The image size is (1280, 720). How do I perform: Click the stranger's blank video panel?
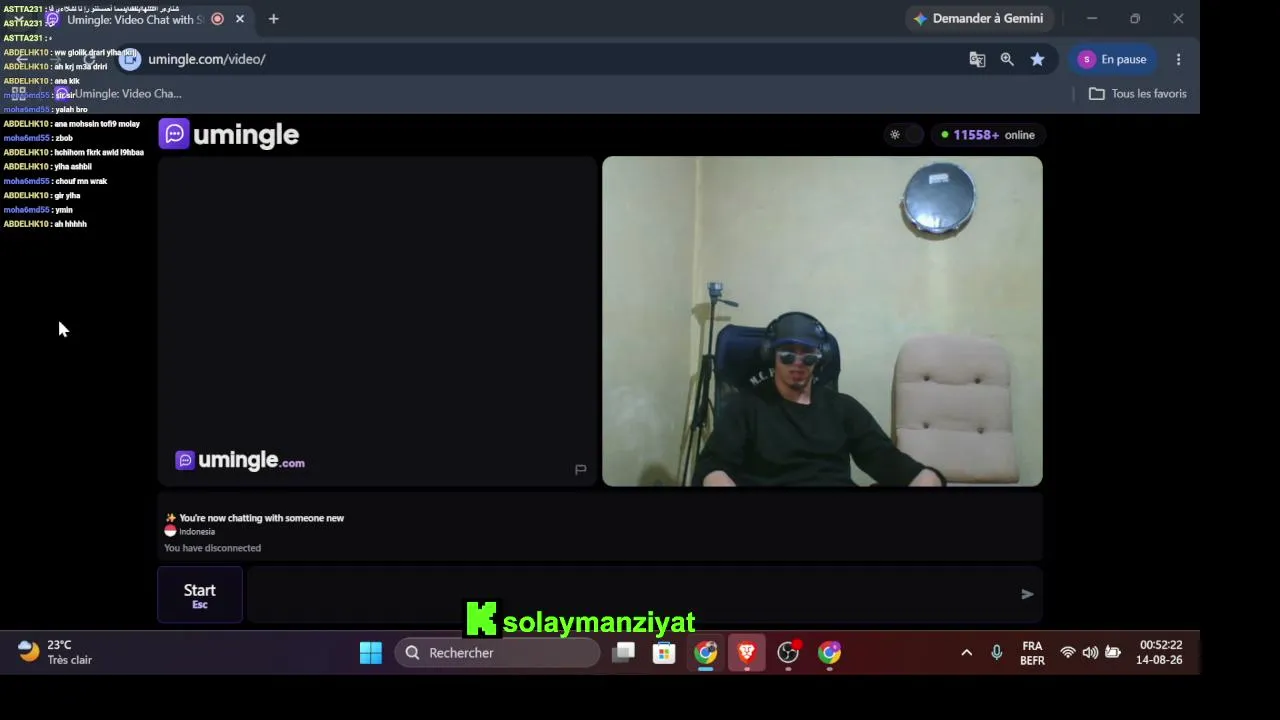[377, 321]
